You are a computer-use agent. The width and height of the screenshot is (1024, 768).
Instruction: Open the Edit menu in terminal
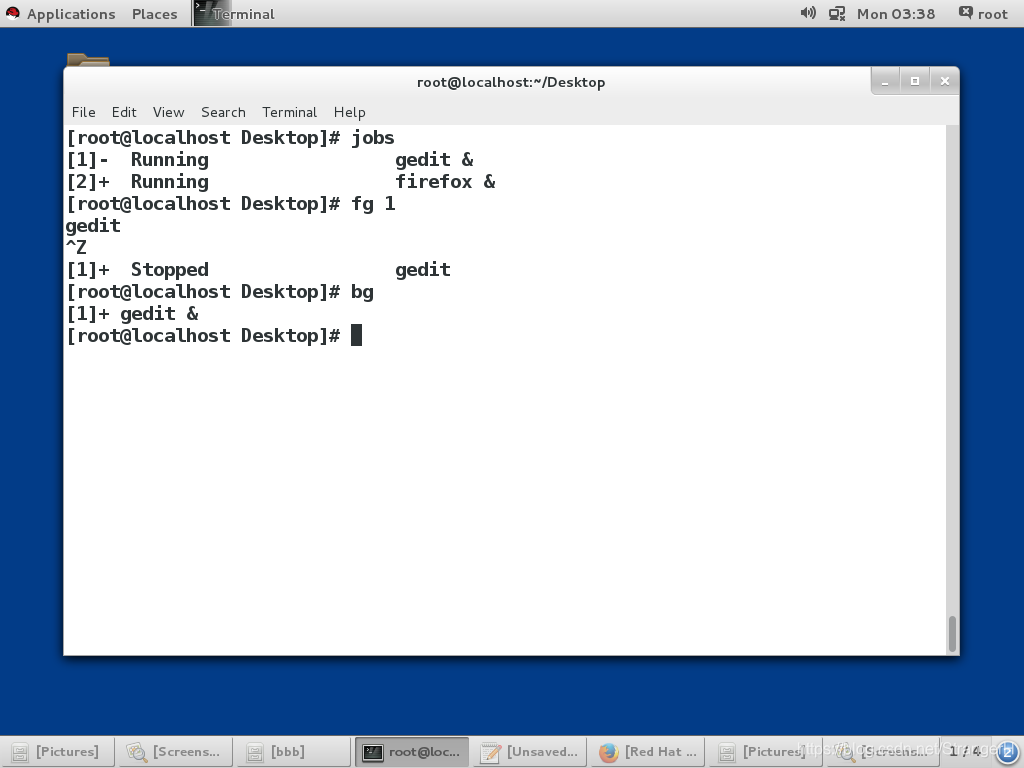124,112
